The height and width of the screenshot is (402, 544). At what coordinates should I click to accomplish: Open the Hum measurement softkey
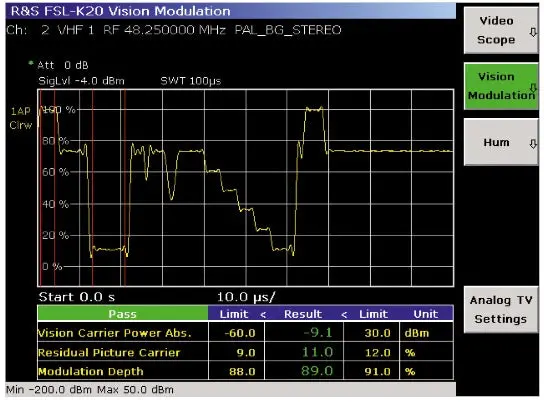[501, 142]
